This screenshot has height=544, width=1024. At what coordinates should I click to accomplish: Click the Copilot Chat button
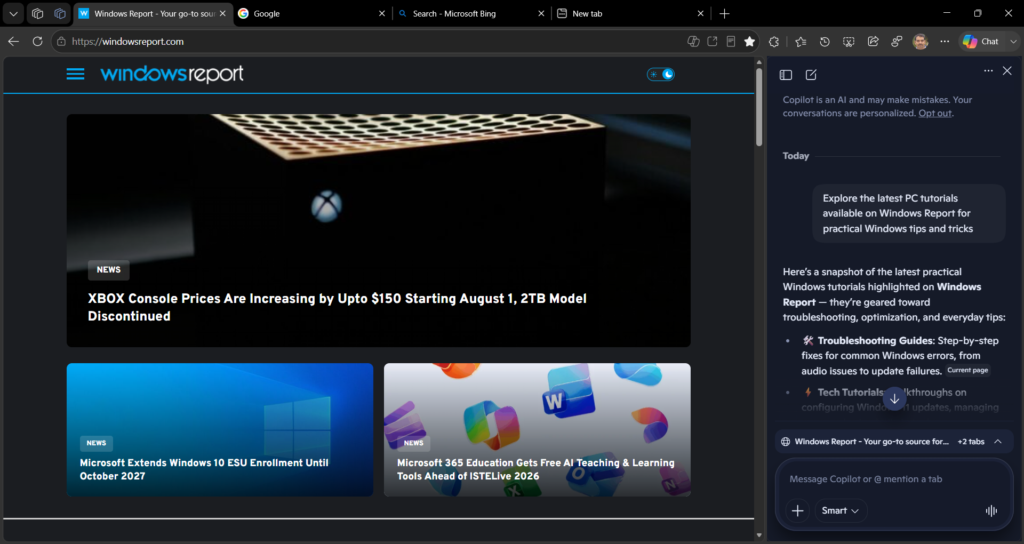tap(981, 41)
